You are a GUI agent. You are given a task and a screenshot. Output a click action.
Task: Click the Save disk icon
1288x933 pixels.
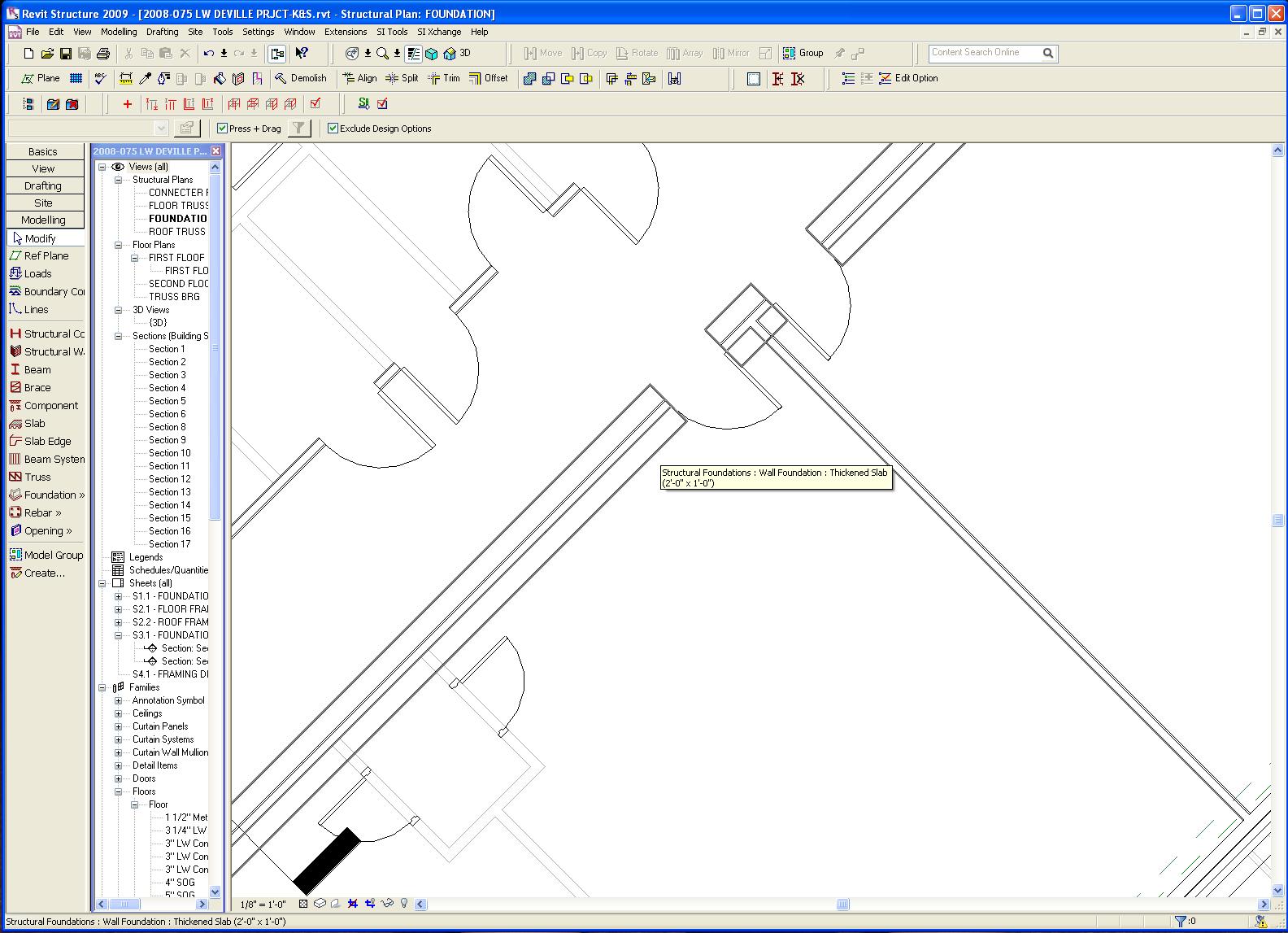tap(66, 54)
